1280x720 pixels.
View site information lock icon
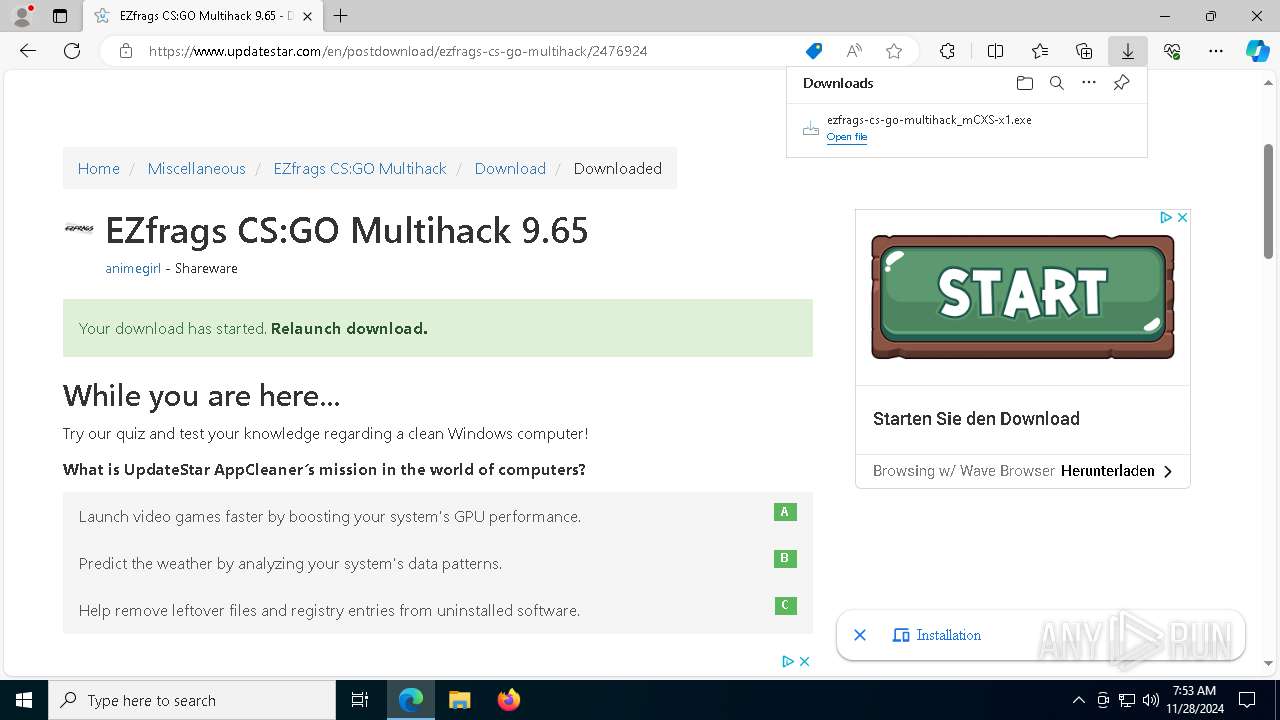[126, 51]
